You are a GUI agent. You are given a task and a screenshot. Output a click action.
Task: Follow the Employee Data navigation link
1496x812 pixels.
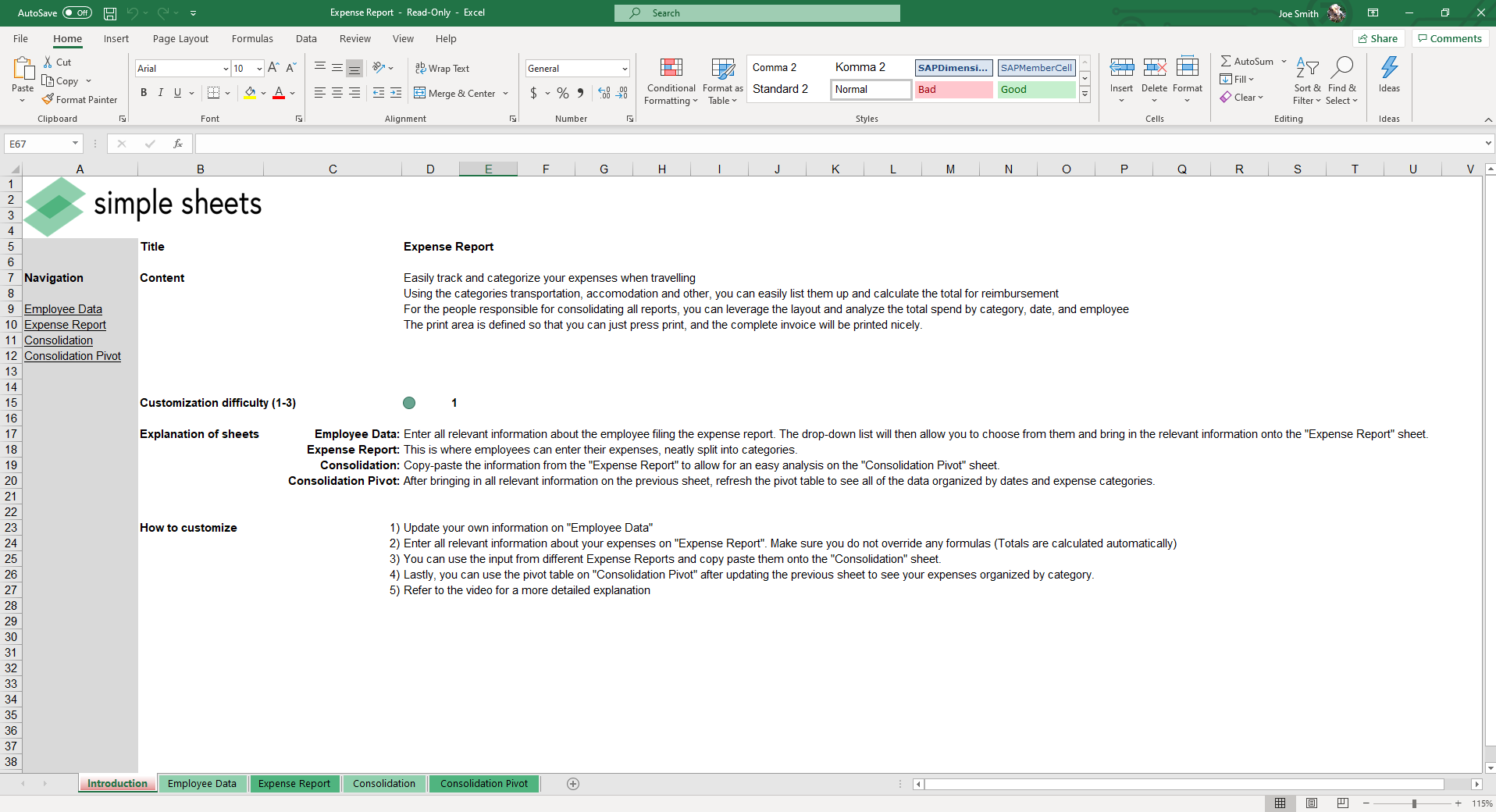point(63,309)
